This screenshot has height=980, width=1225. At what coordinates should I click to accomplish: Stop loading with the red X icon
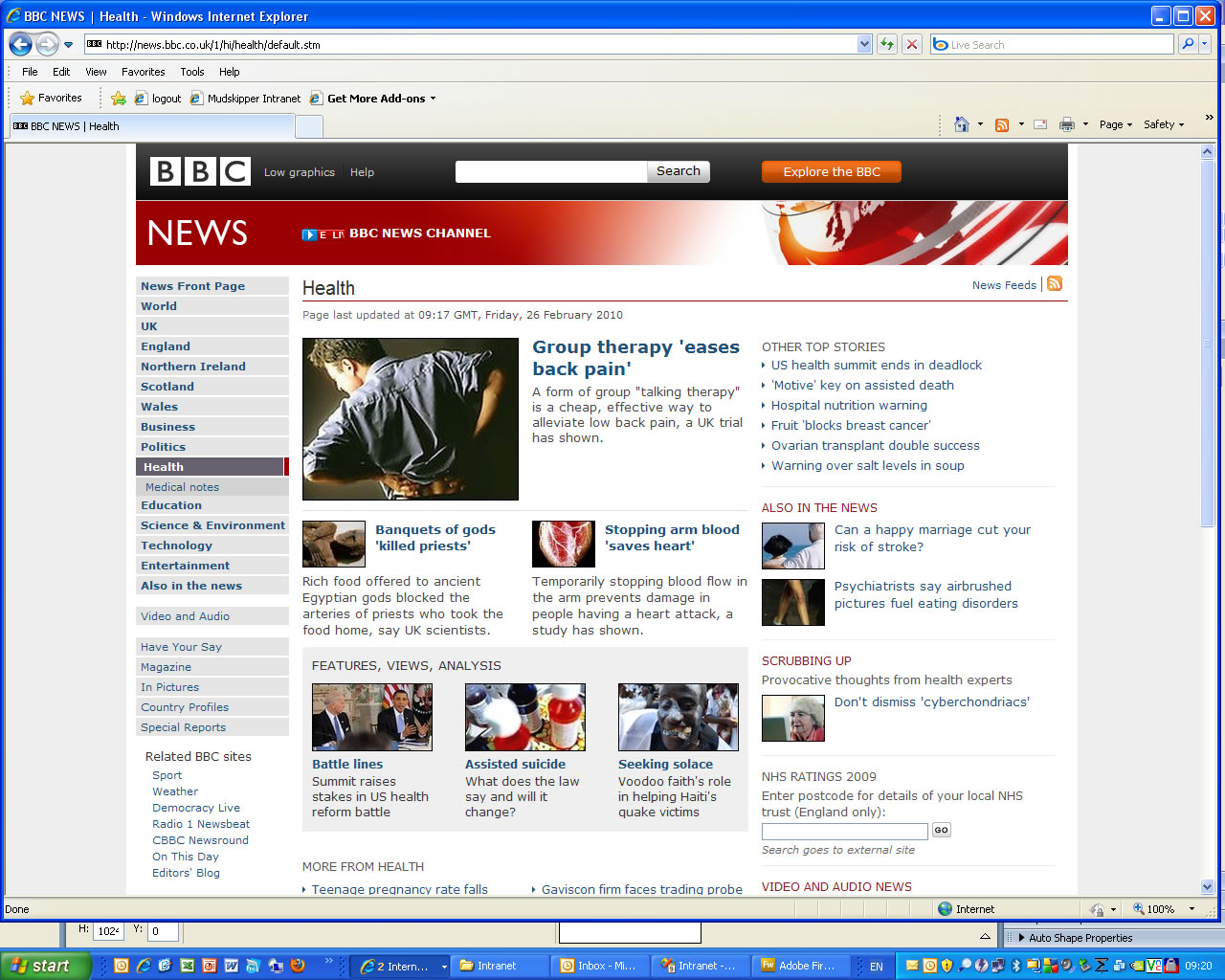pos(912,44)
